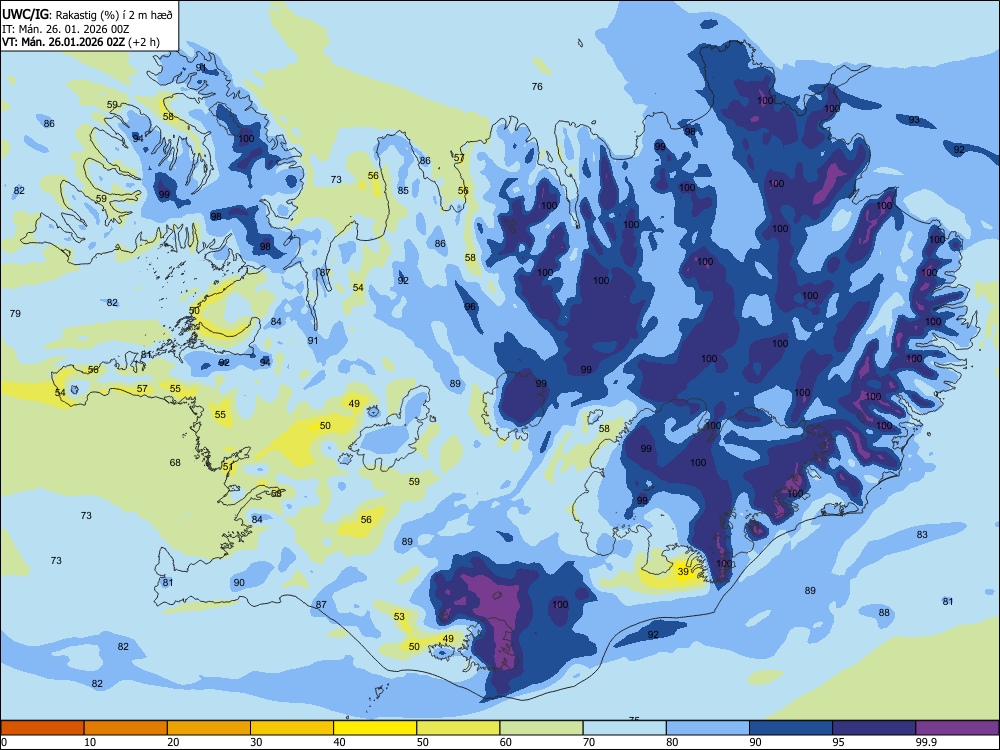Select the medium blue 80–90 legend swatch
This screenshot has width=1000, height=750.
coord(708,728)
